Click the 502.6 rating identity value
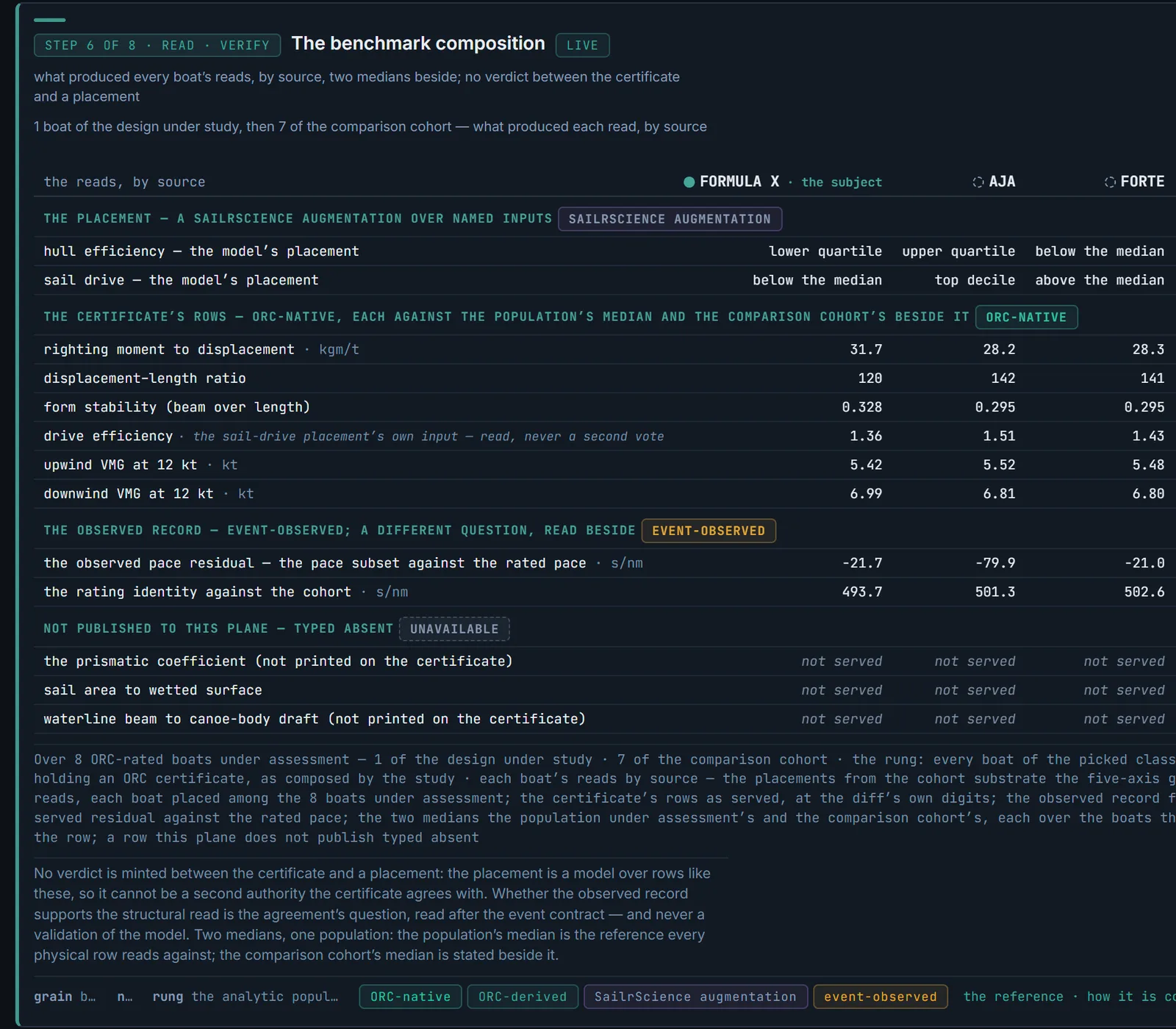The height and width of the screenshot is (1029, 1176). (x=1144, y=592)
